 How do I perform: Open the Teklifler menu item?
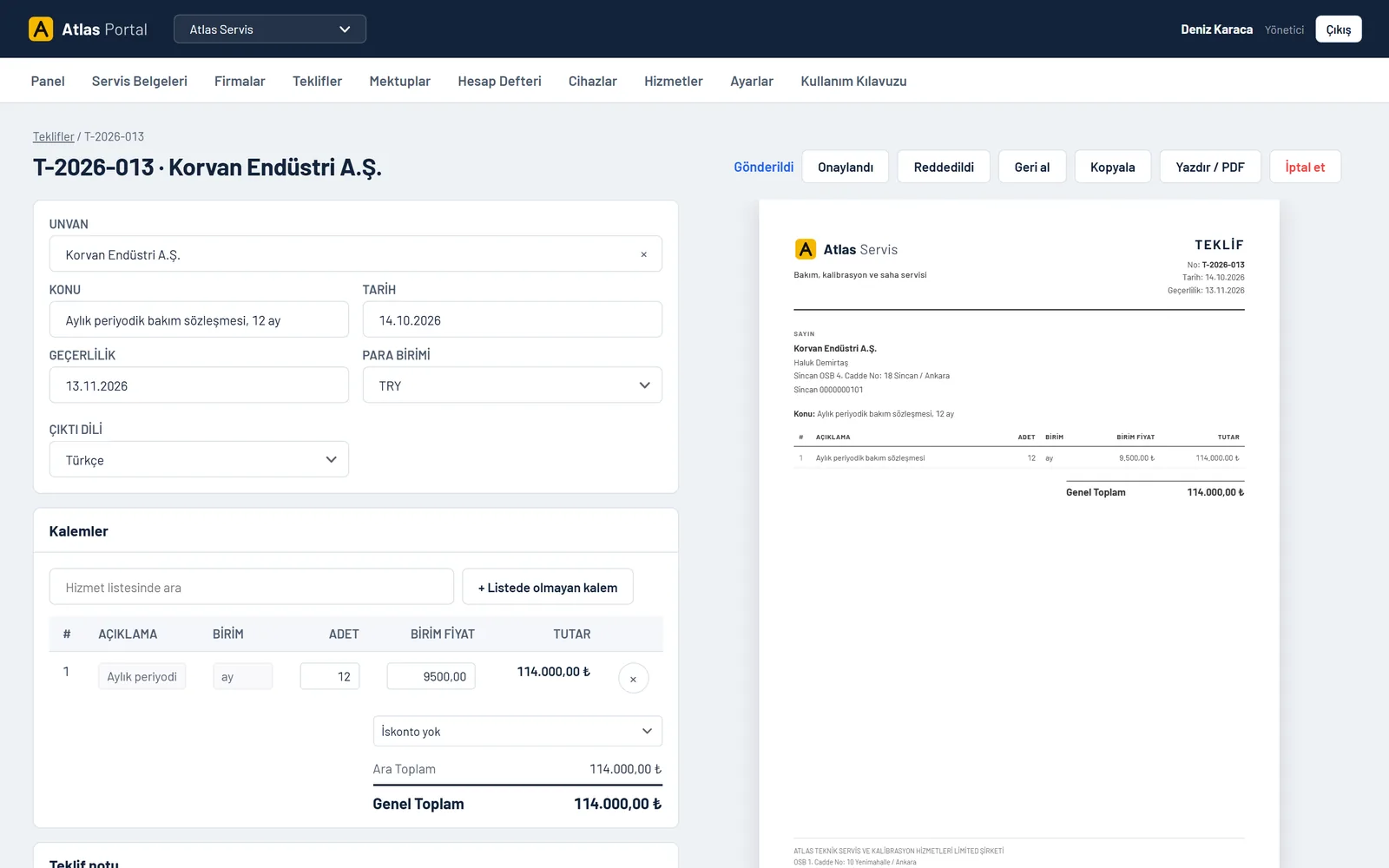pos(317,81)
